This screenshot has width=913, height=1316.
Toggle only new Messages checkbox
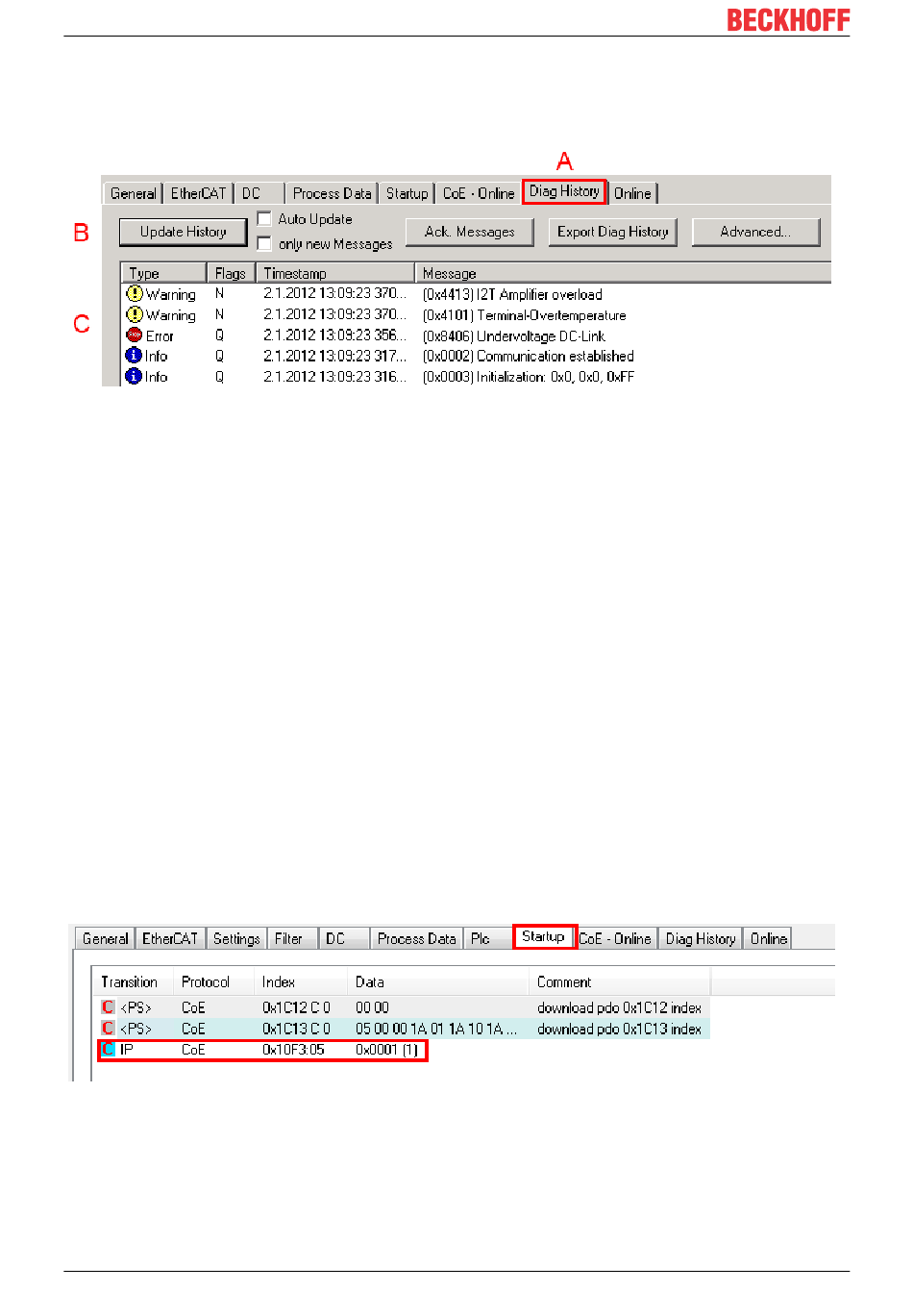264,244
